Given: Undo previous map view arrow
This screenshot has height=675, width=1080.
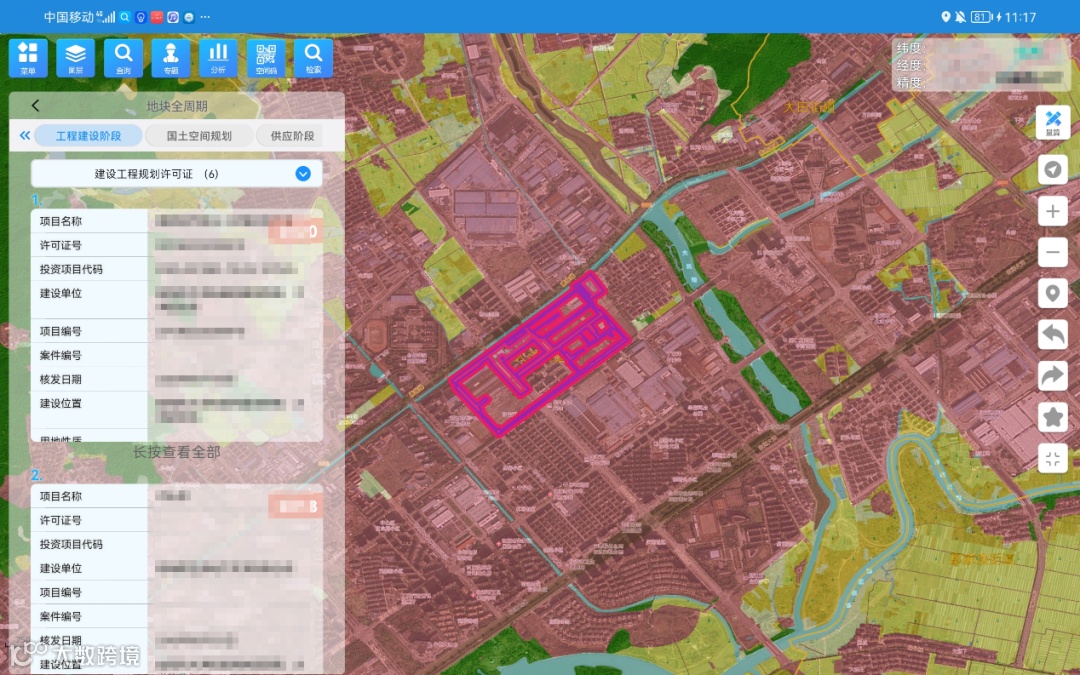Looking at the screenshot, I should (x=1052, y=335).
